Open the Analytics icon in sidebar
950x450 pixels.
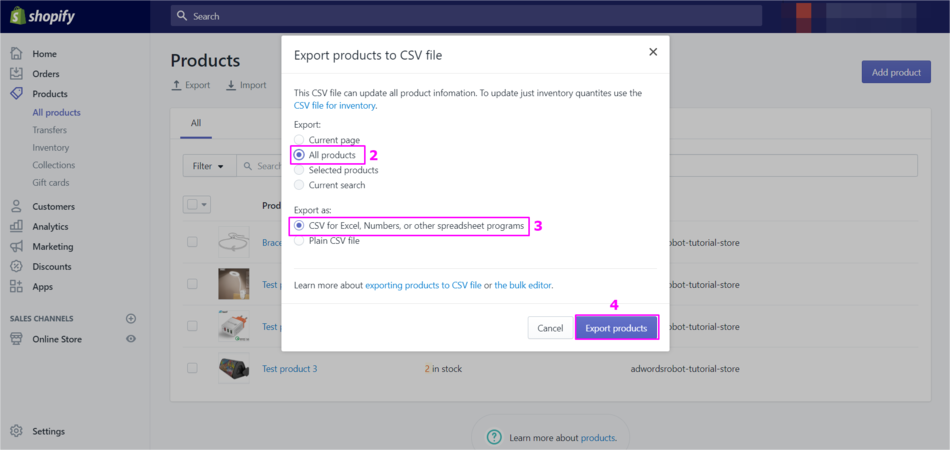(x=16, y=227)
